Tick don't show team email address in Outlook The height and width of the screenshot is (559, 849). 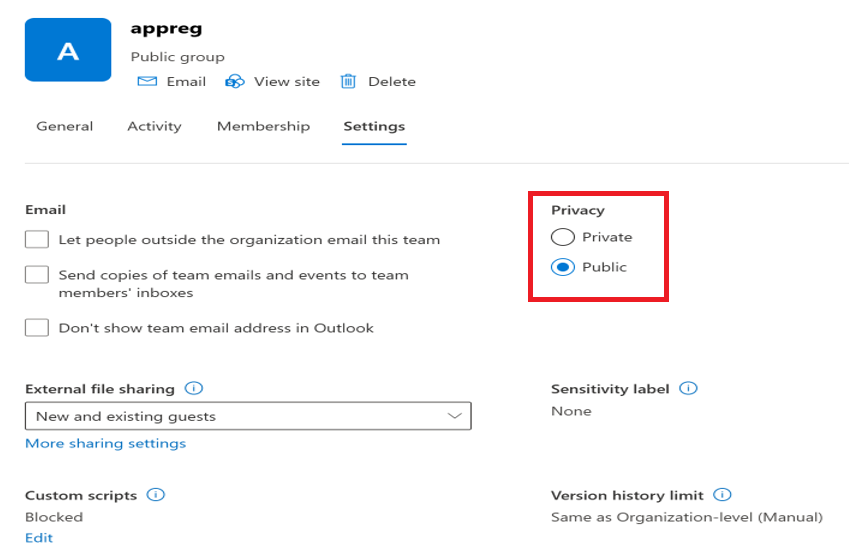[37, 328]
